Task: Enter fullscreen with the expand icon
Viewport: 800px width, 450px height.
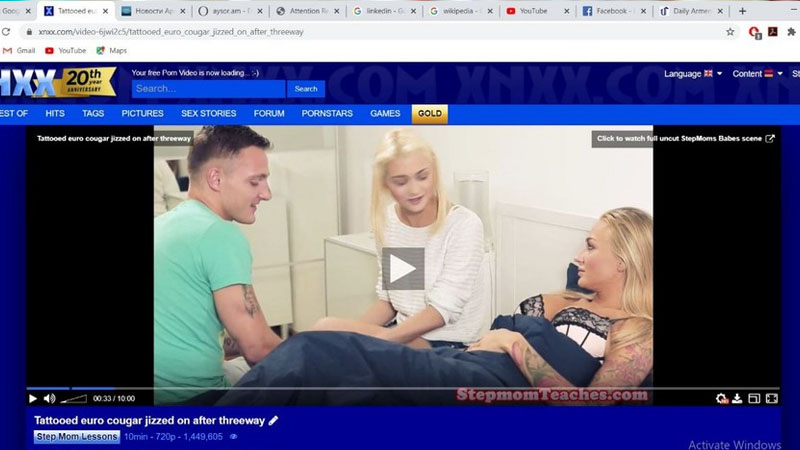Action: [x=771, y=398]
